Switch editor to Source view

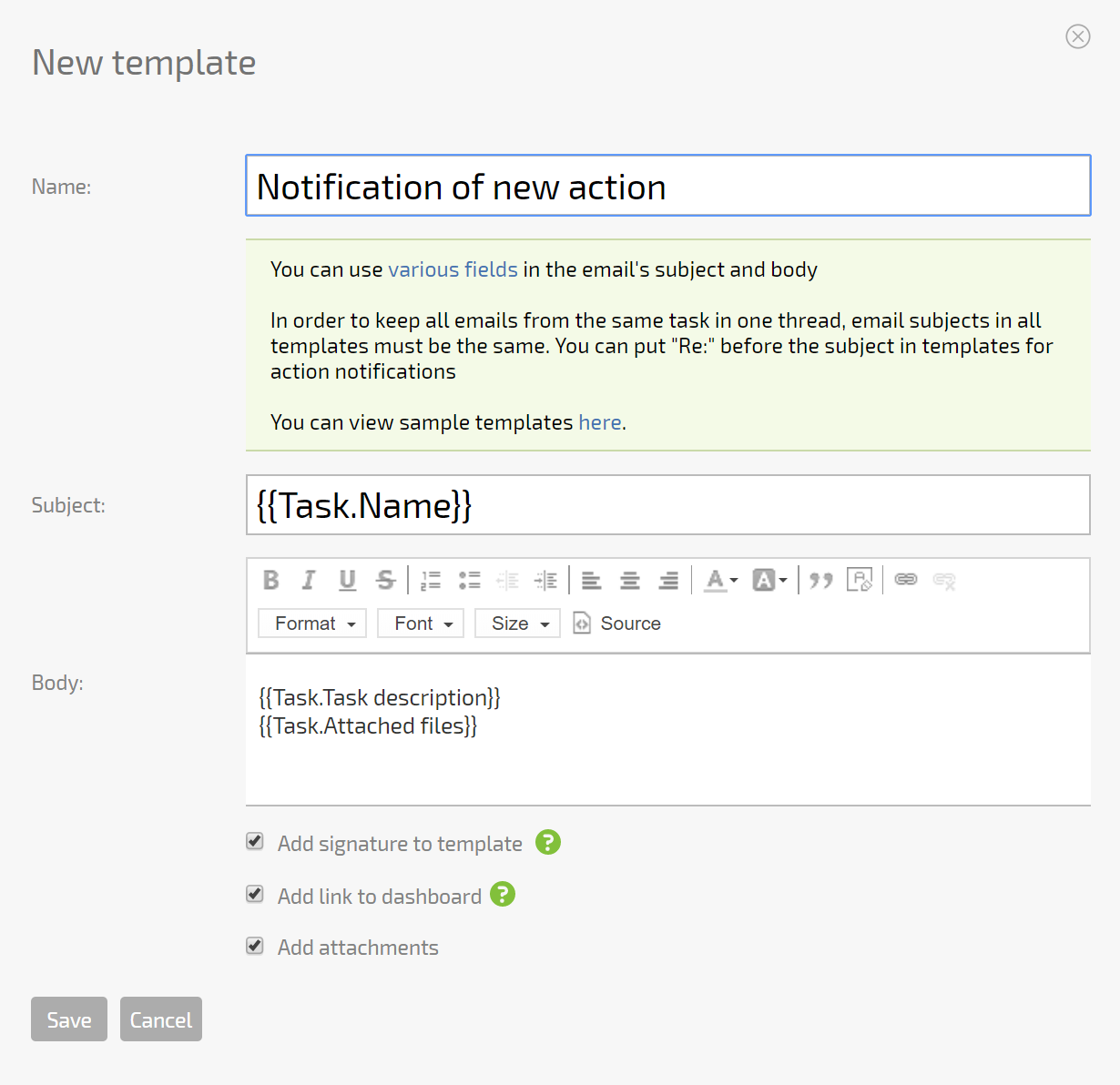click(x=617, y=624)
